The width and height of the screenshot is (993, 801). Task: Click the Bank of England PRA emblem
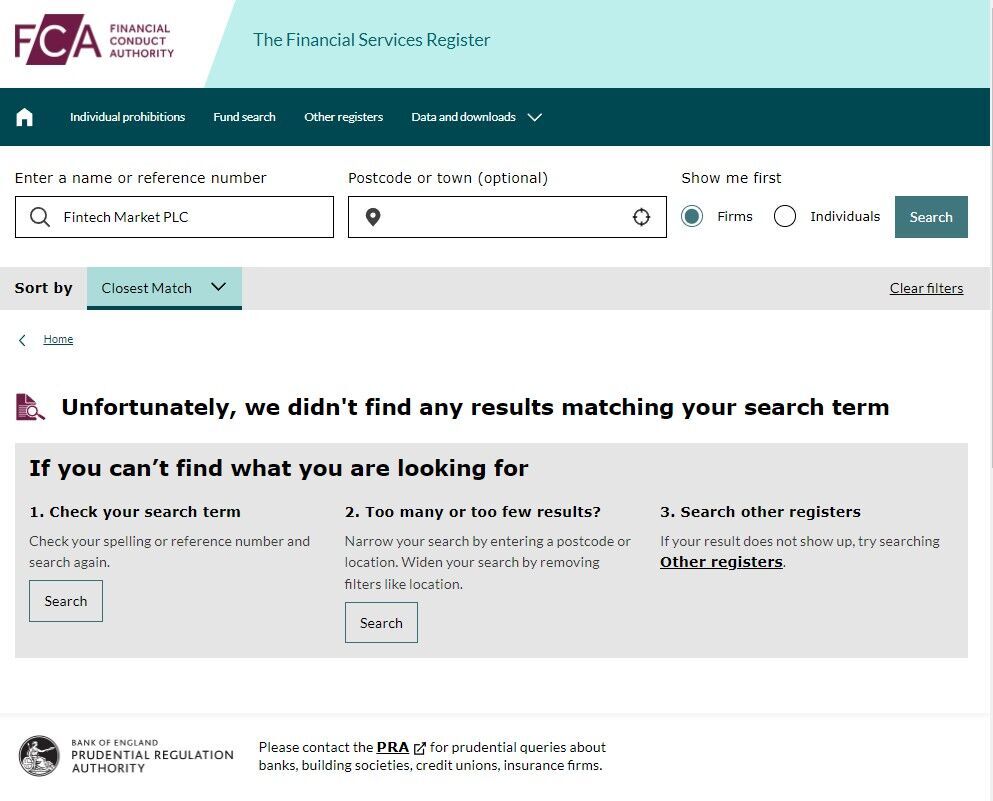[x=39, y=755]
